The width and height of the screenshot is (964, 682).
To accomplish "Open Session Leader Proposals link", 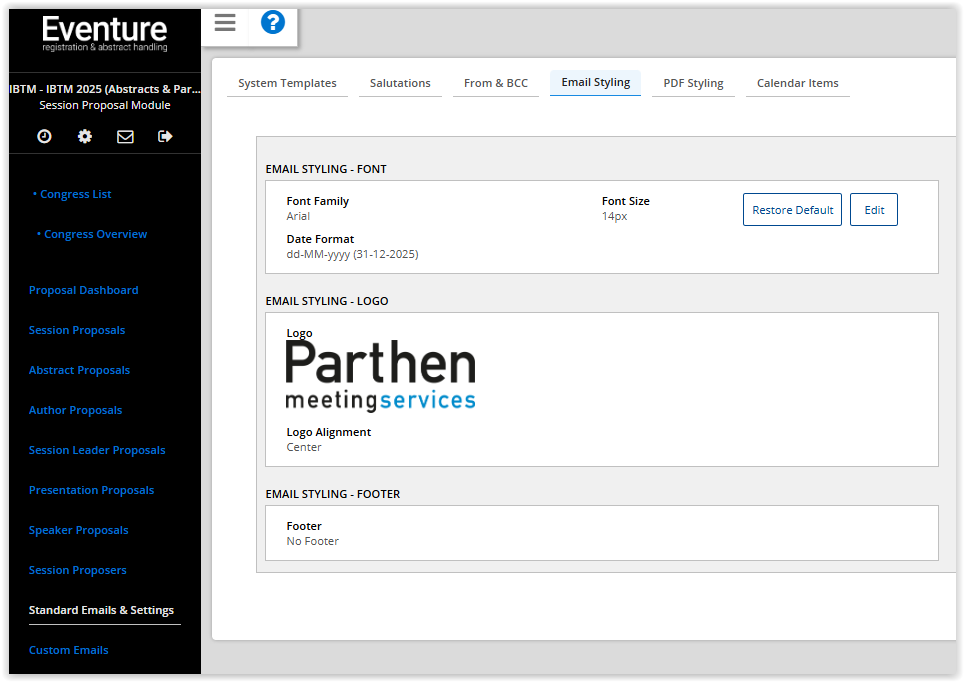I will 97,450.
